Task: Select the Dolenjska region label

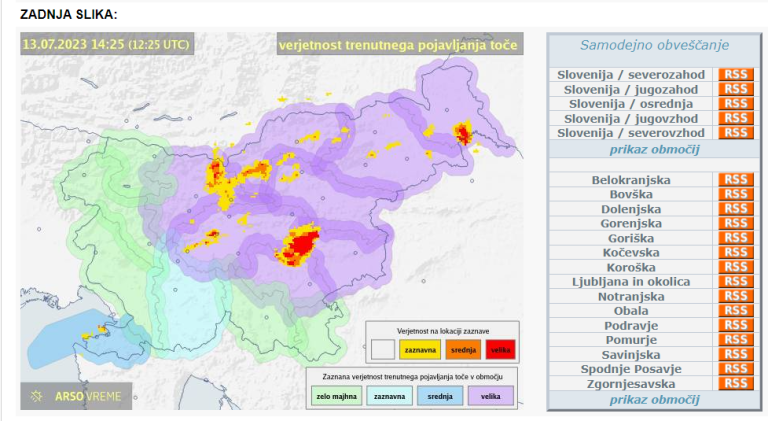Action: click(631, 209)
